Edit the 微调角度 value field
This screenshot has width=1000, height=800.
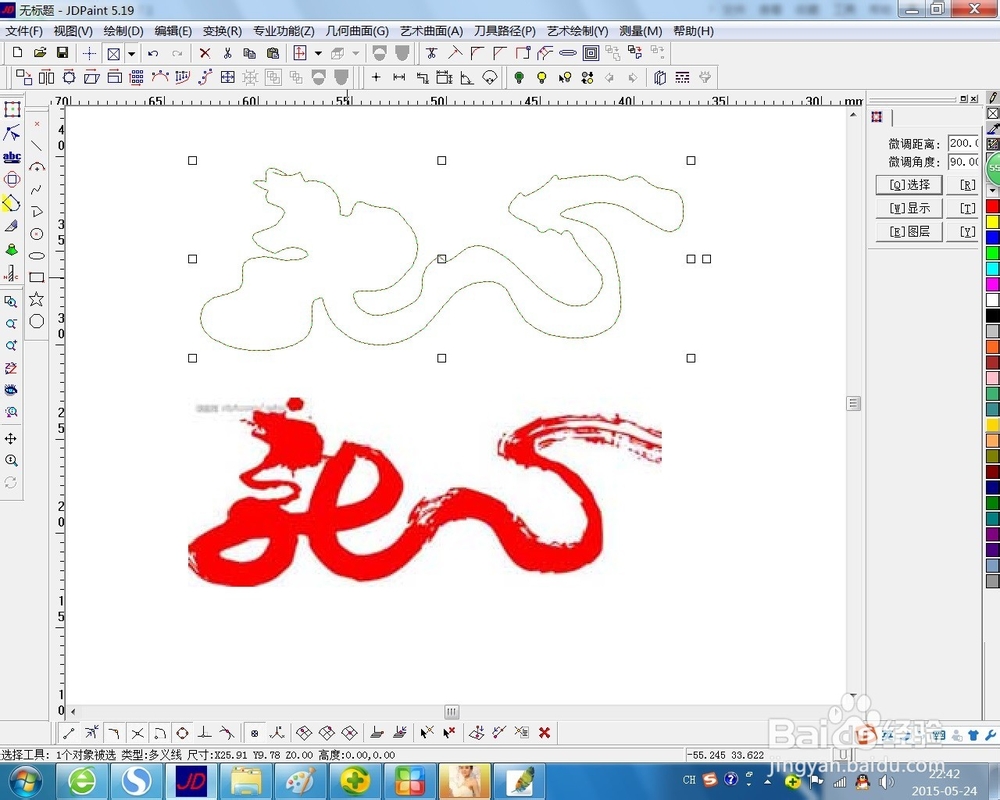[x=965, y=161]
